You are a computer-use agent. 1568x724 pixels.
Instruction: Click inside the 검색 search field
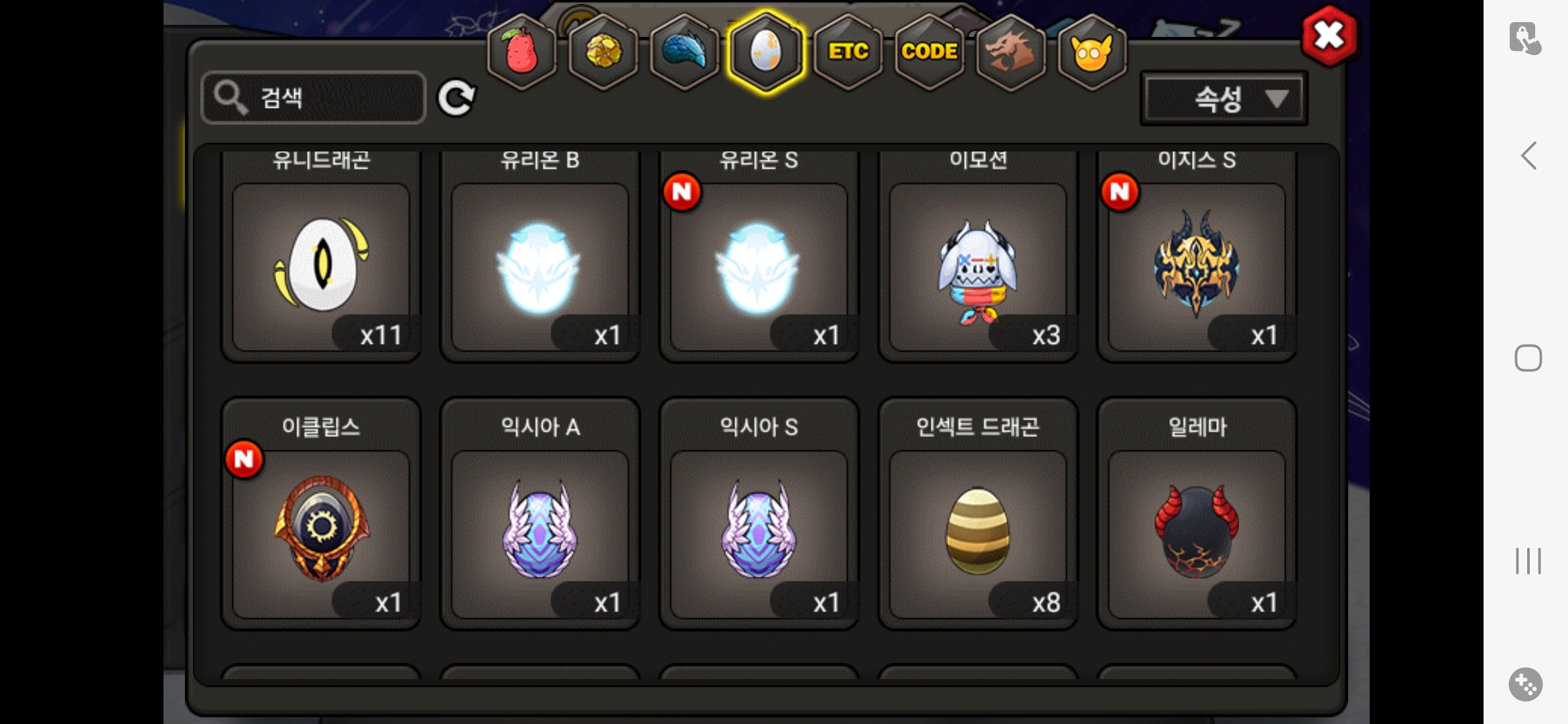click(x=314, y=98)
